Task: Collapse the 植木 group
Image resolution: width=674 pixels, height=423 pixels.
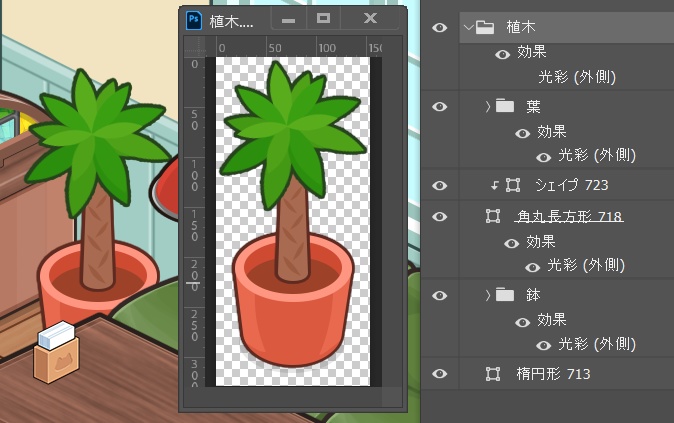Action: (x=469, y=28)
